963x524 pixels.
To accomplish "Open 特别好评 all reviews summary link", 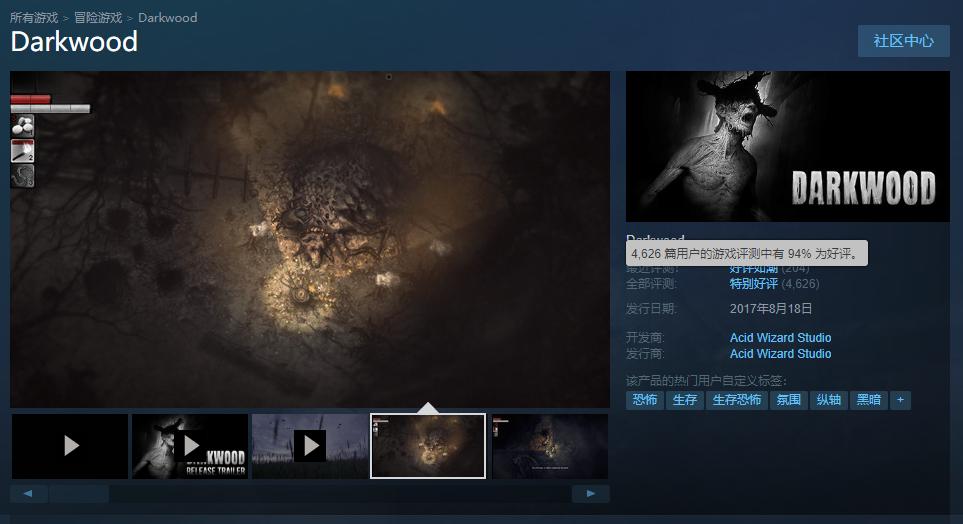I will (754, 284).
